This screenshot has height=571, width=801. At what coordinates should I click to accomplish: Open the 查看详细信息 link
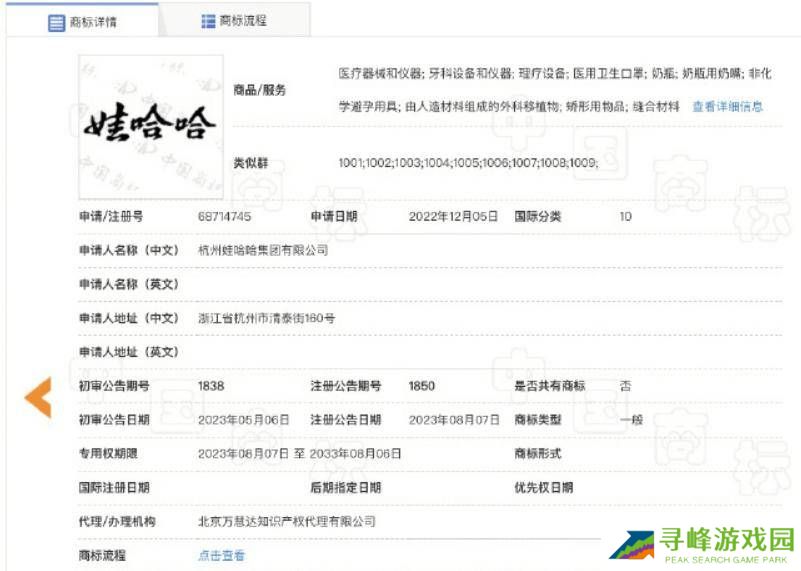pos(727,106)
